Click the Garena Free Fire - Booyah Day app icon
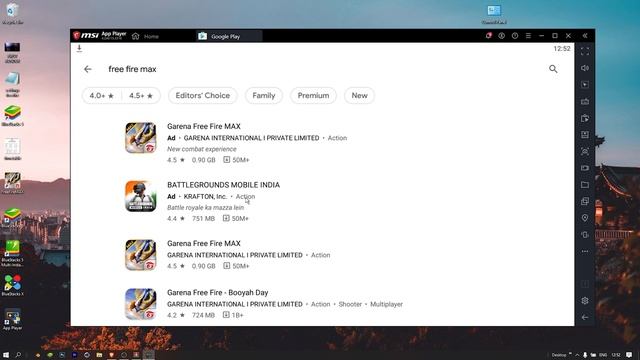This screenshot has height=360, width=640. [x=140, y=304]
